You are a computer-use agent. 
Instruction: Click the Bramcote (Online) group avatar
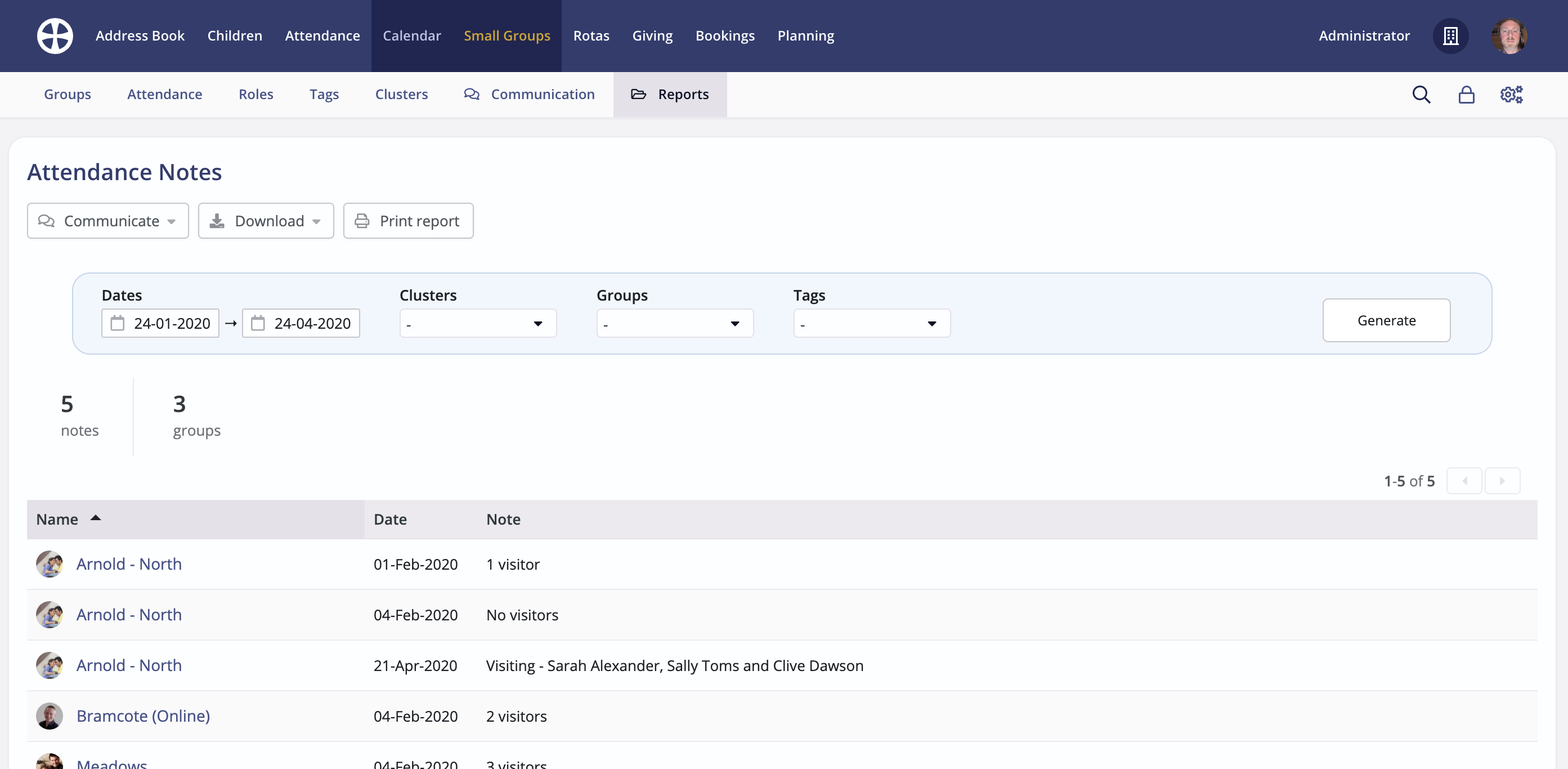coord(50,716)
